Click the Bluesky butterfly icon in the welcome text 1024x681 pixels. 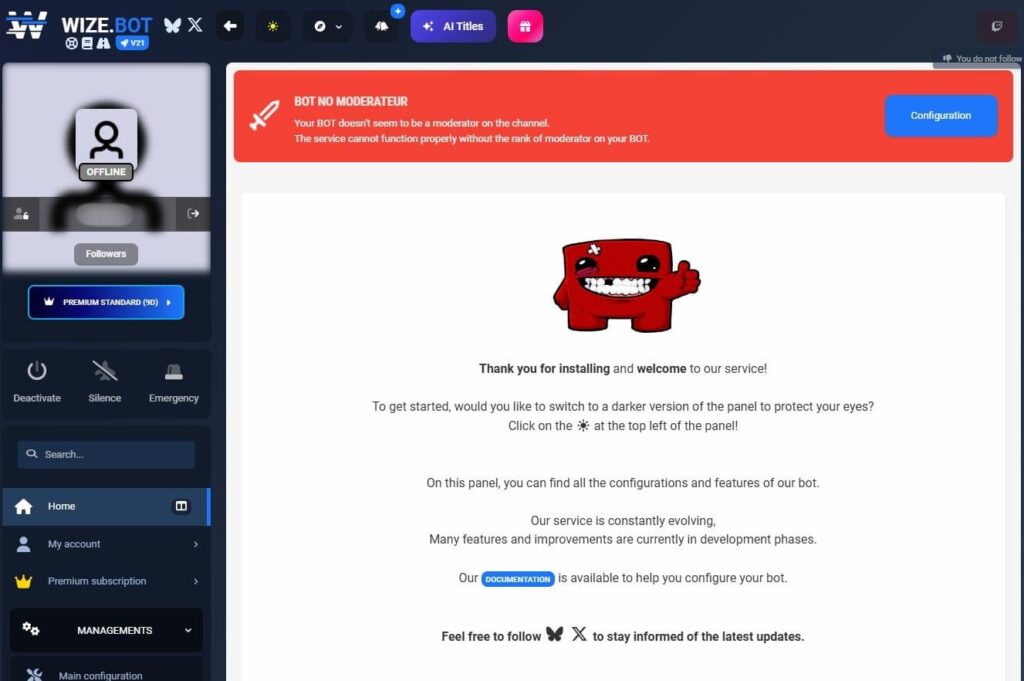[x=554, y=634]
